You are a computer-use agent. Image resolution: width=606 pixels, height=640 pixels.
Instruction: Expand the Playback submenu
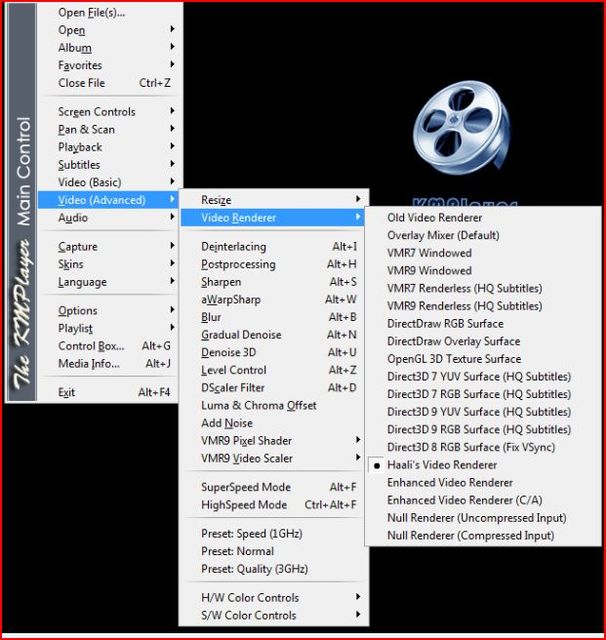point(109,147)
